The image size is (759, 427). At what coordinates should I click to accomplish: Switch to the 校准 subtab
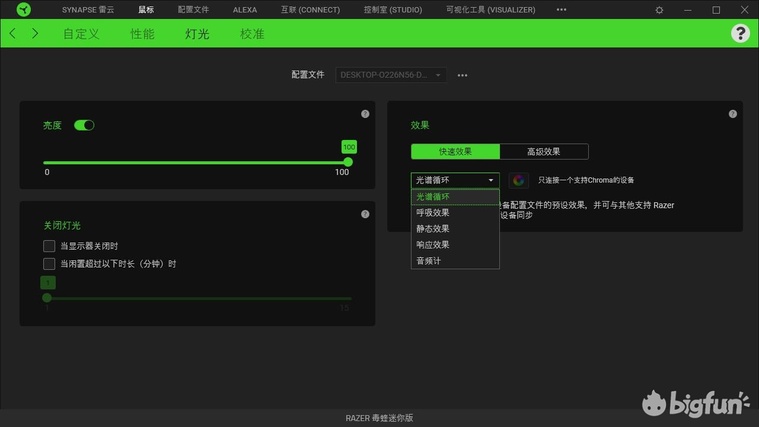pos(252,34)
